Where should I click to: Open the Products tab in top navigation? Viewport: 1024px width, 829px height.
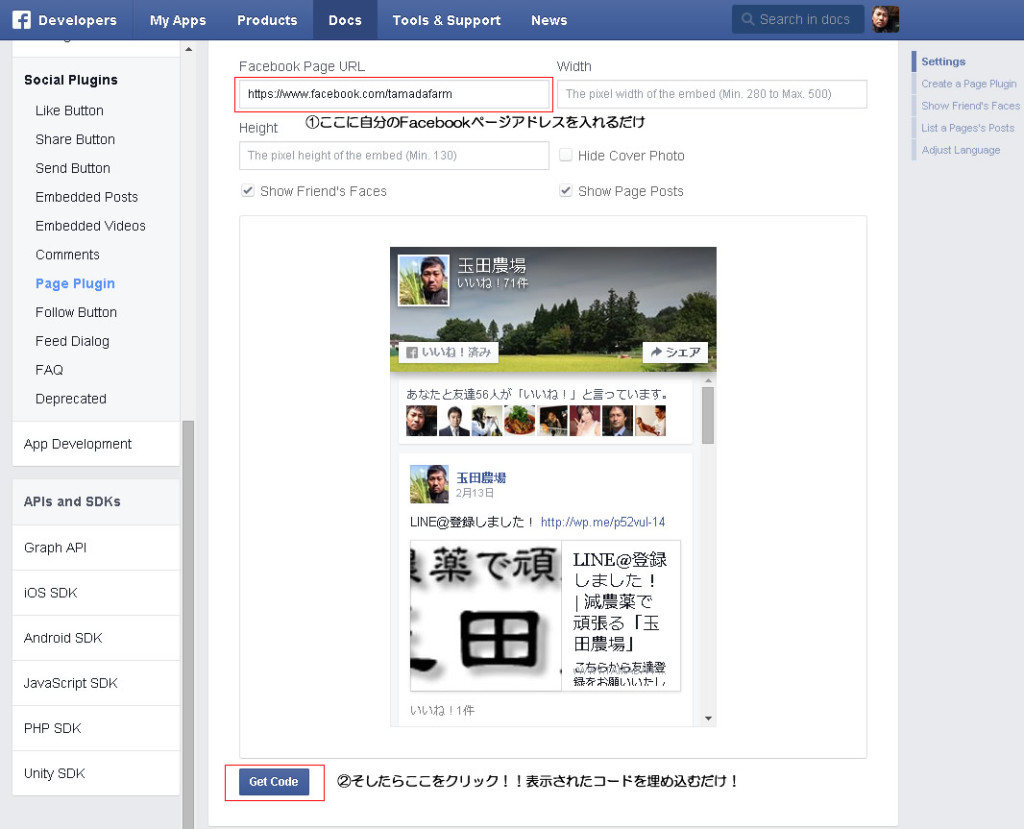[x=267, y=20]
